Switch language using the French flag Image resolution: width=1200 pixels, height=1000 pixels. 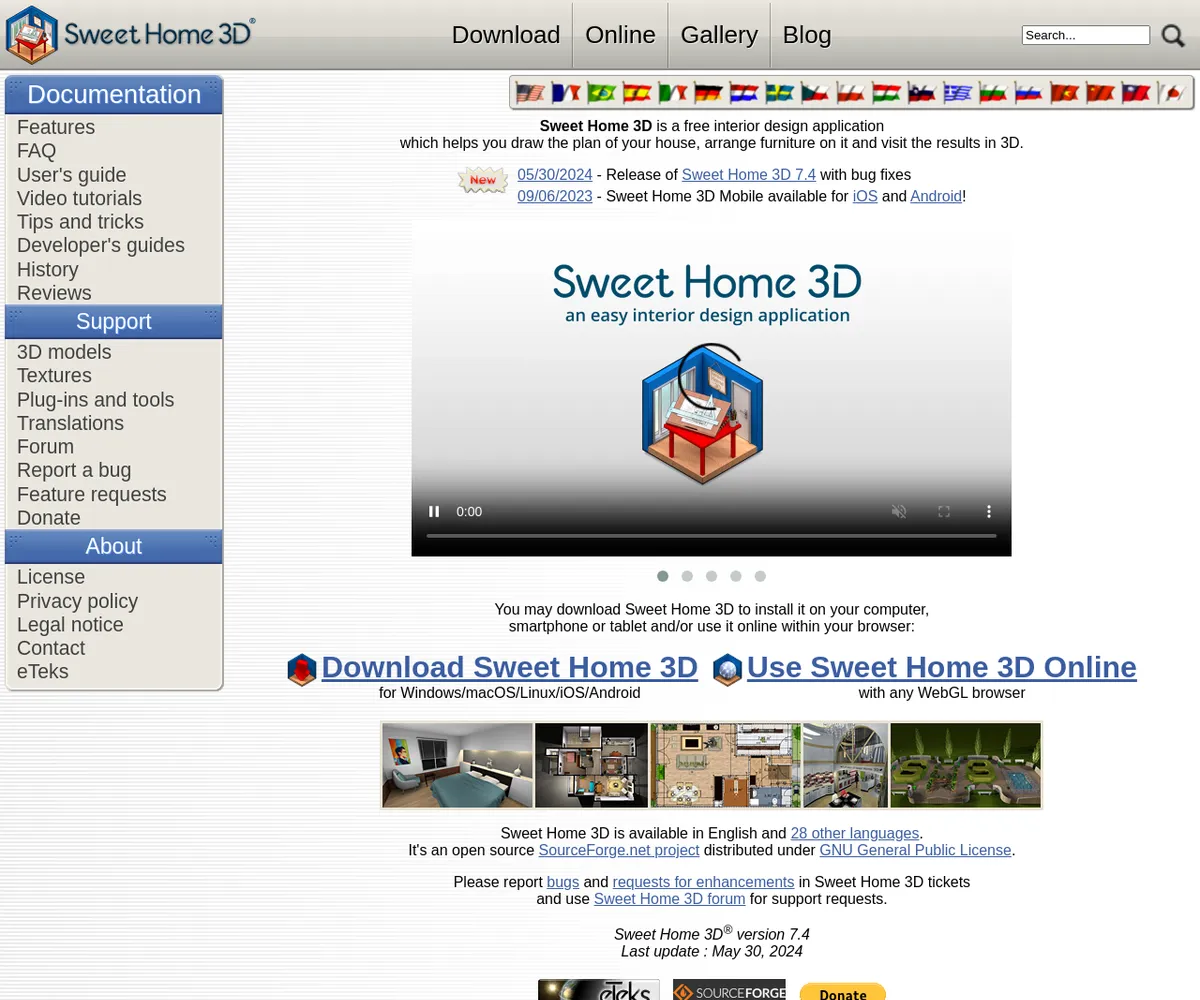566,93
